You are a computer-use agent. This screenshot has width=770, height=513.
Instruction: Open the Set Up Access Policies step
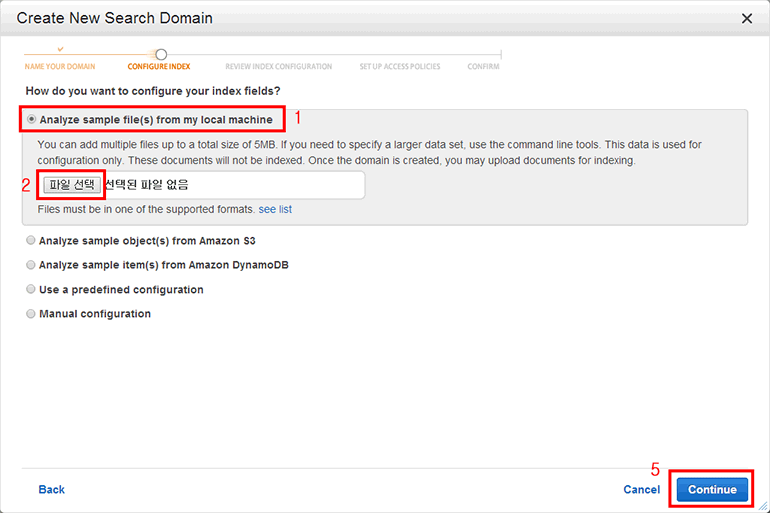[x=399, y=67]
